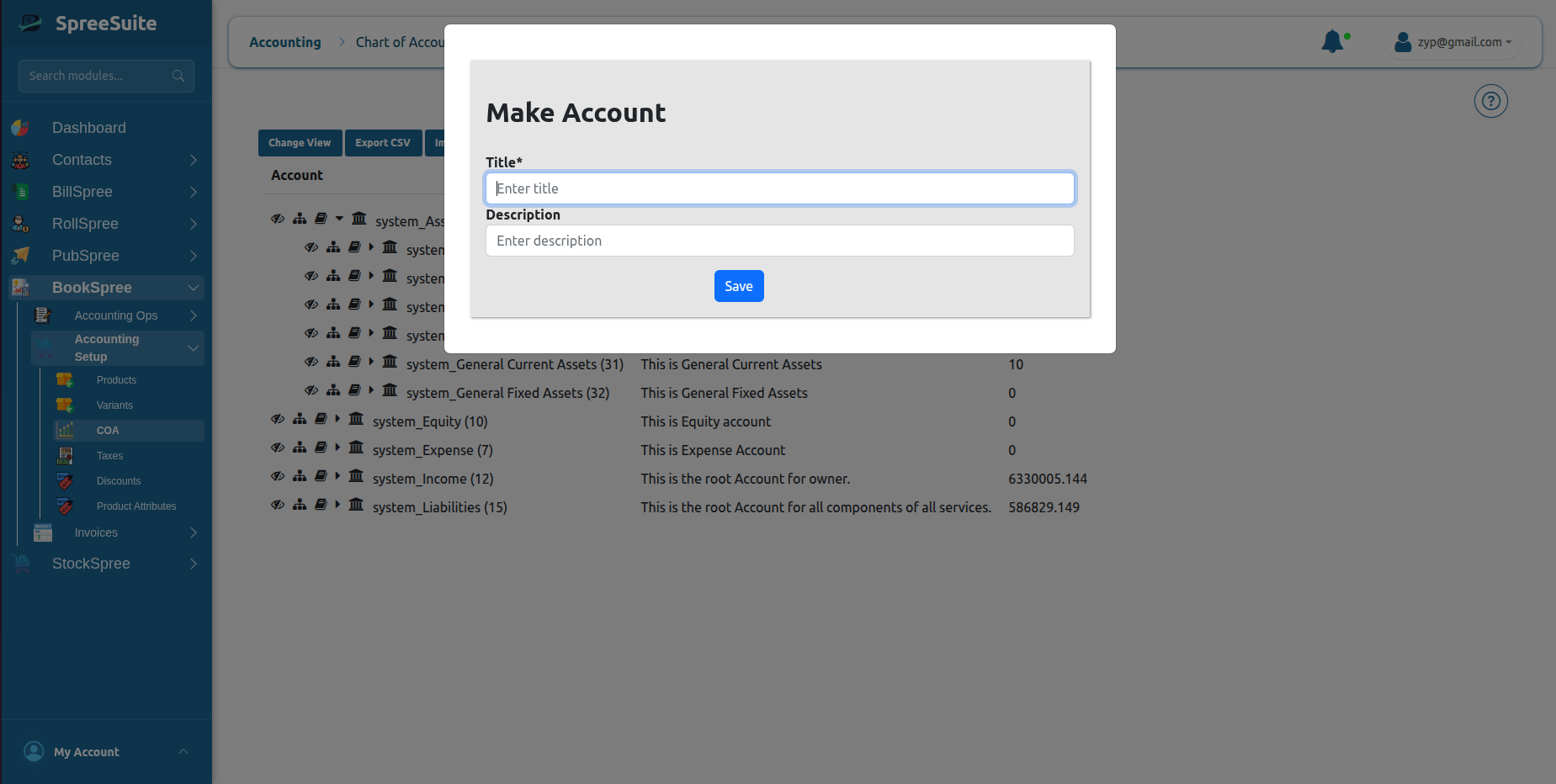Click the Invoices sidebar icon
Image resolution: width=1556 pixels, height=784 pixels.
tap(43, 532)
